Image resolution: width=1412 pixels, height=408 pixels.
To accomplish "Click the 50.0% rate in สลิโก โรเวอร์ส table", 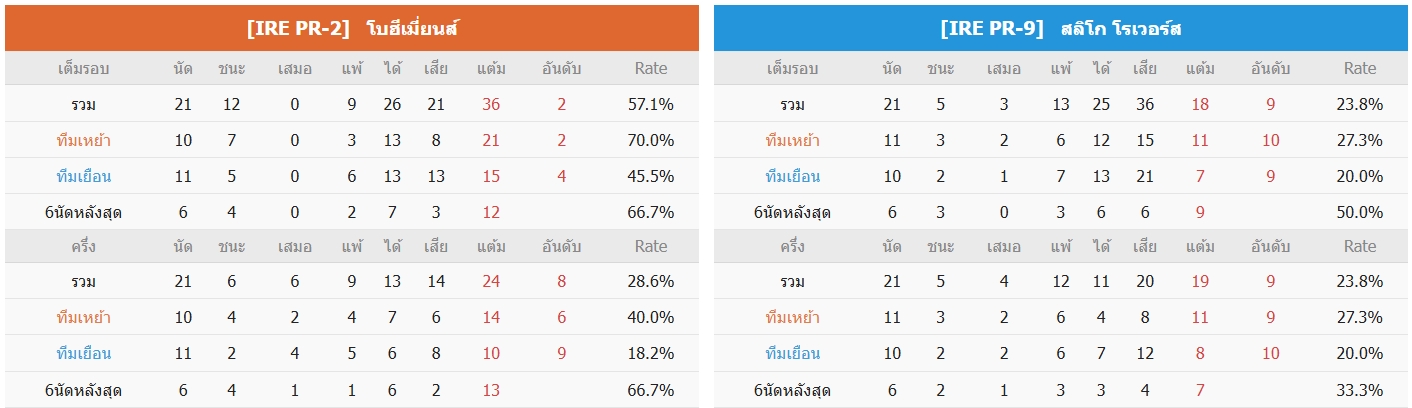I will point(1360,213).
